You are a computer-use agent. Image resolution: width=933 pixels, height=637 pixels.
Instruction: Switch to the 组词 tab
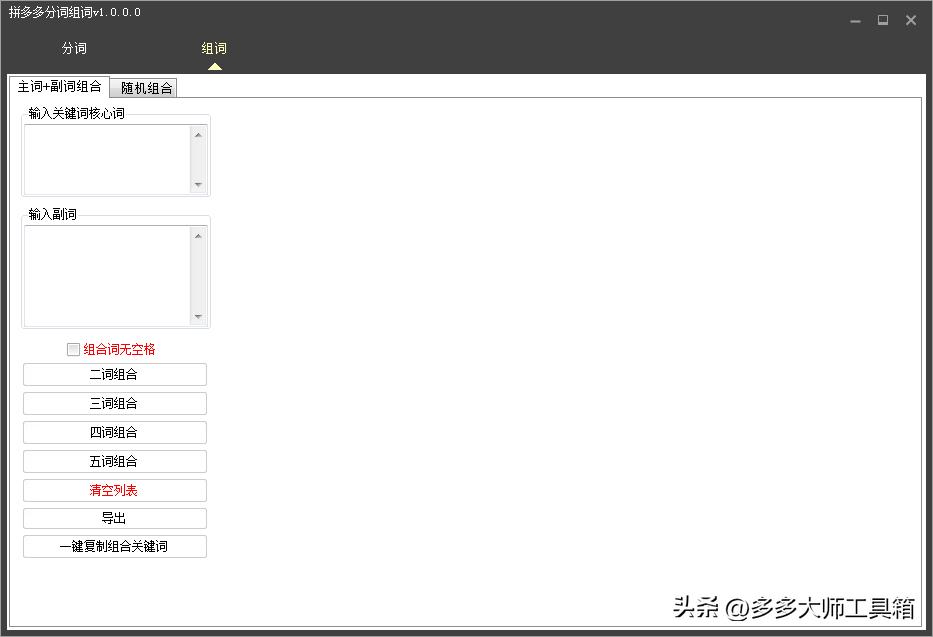[x=214, y=47]
